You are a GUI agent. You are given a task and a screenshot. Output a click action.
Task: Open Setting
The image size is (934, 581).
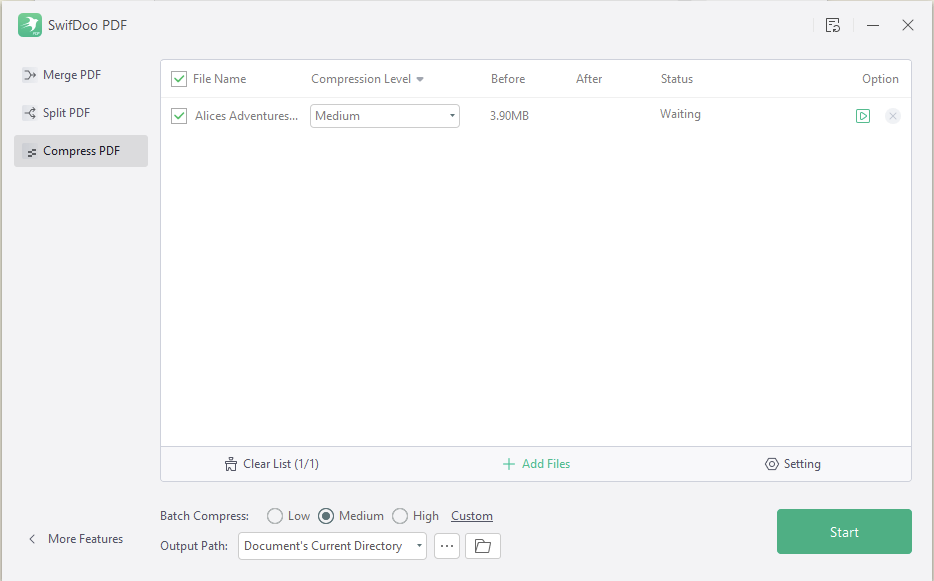point(802,464)
